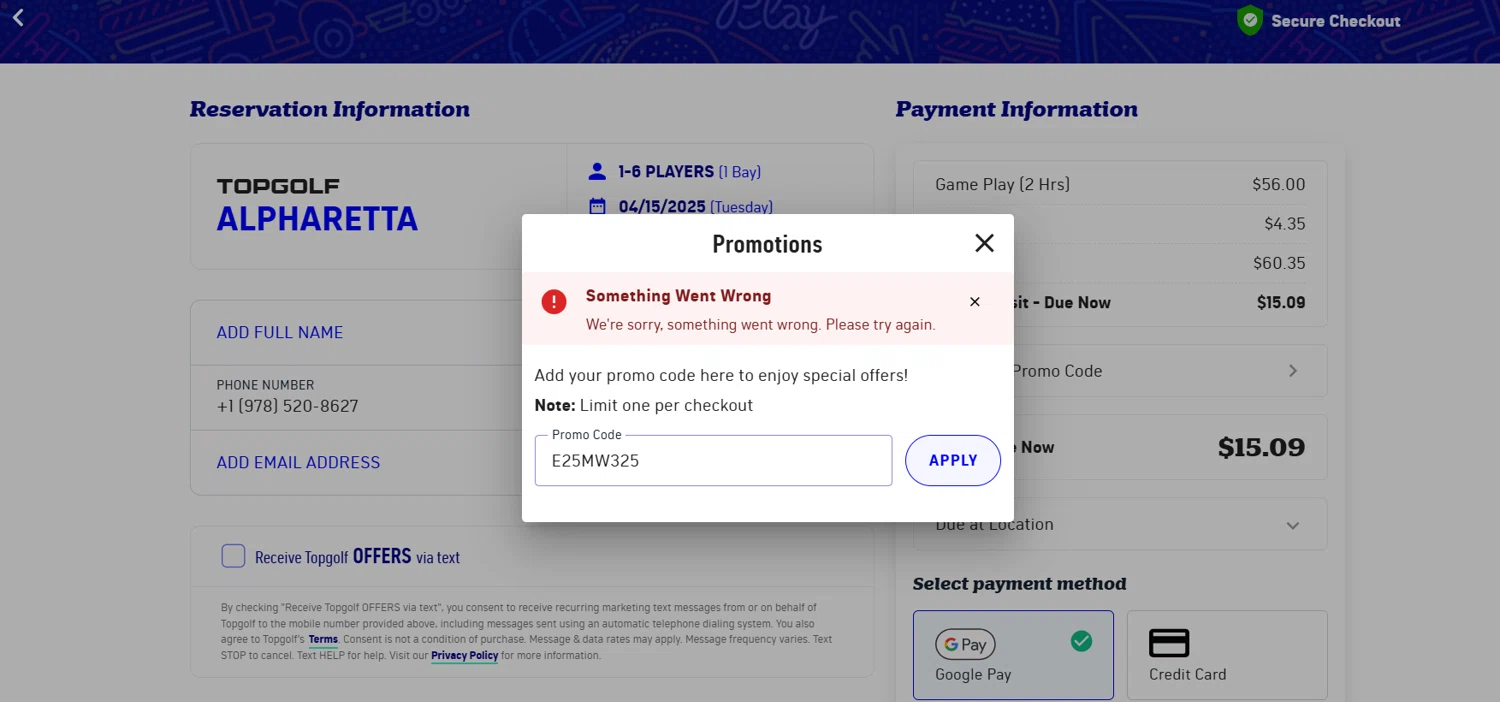Click the players person icon

tap(597, 172)
